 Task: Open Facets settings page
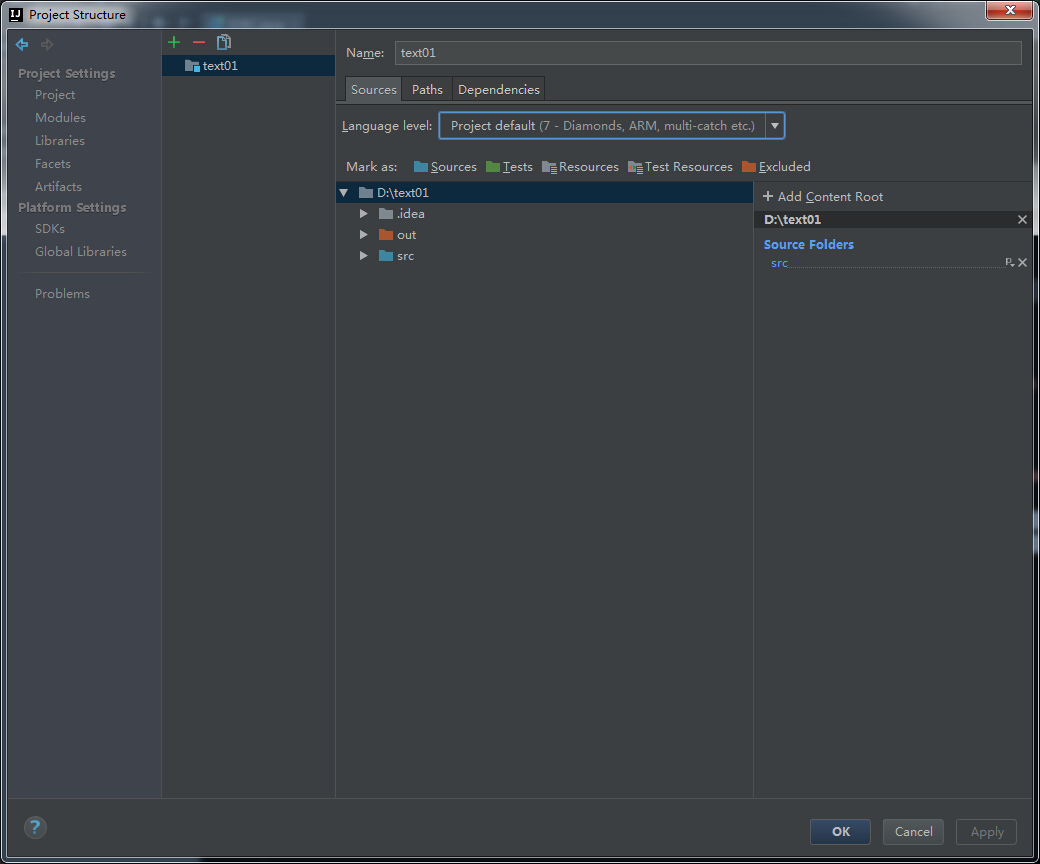click(x=53, y=164)
